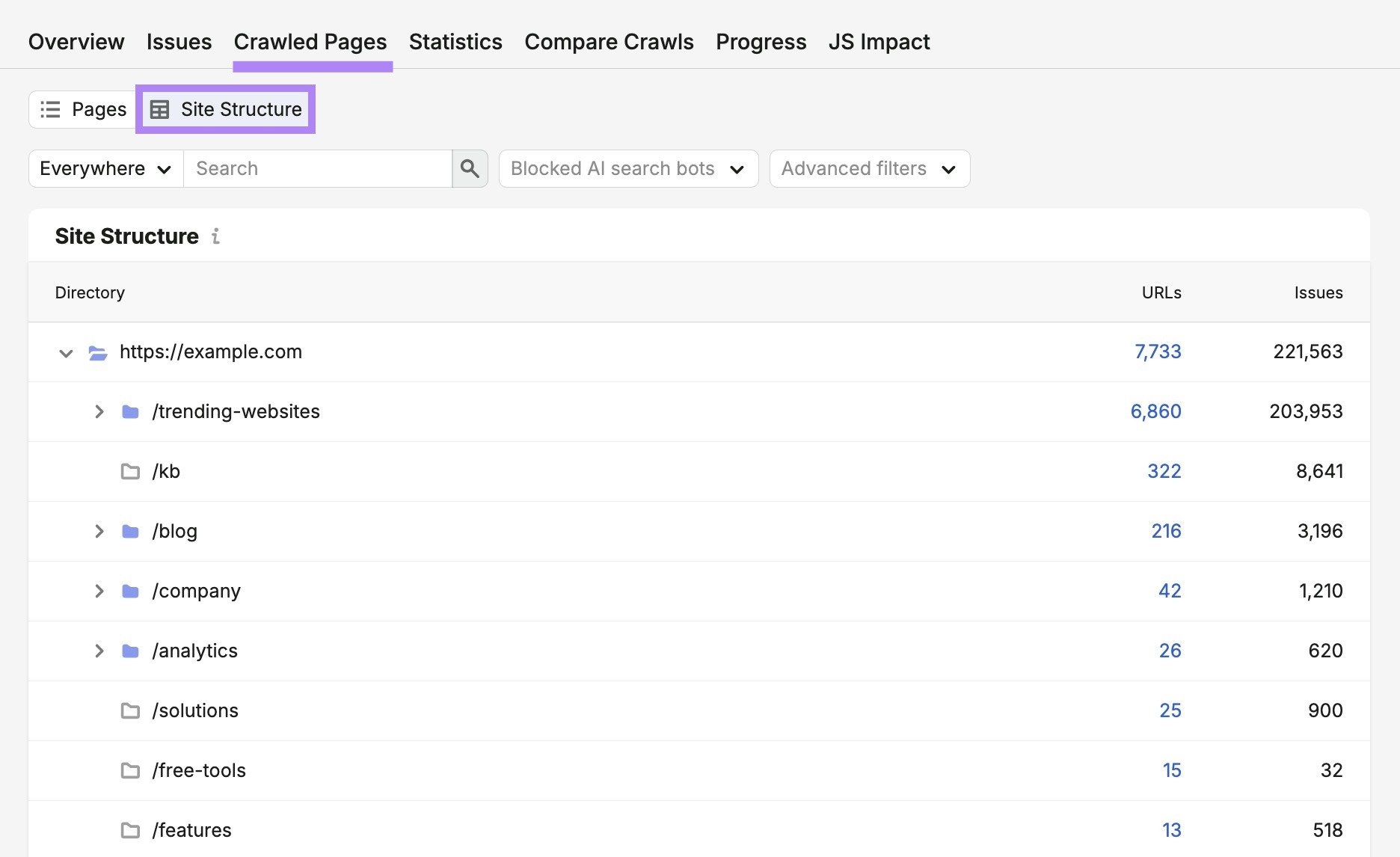
Task: Open the 25 URLs link for /solutions
Action: [x=1170, y=710]
